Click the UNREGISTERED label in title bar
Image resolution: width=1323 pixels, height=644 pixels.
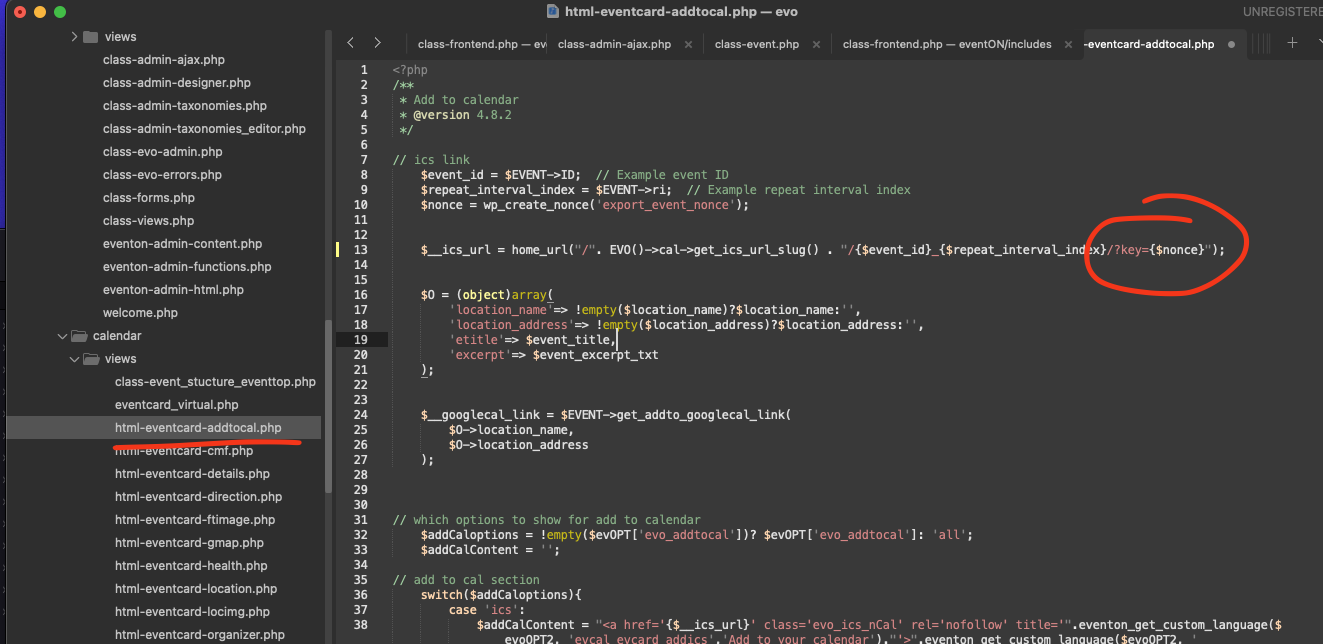coord(1283,12)
